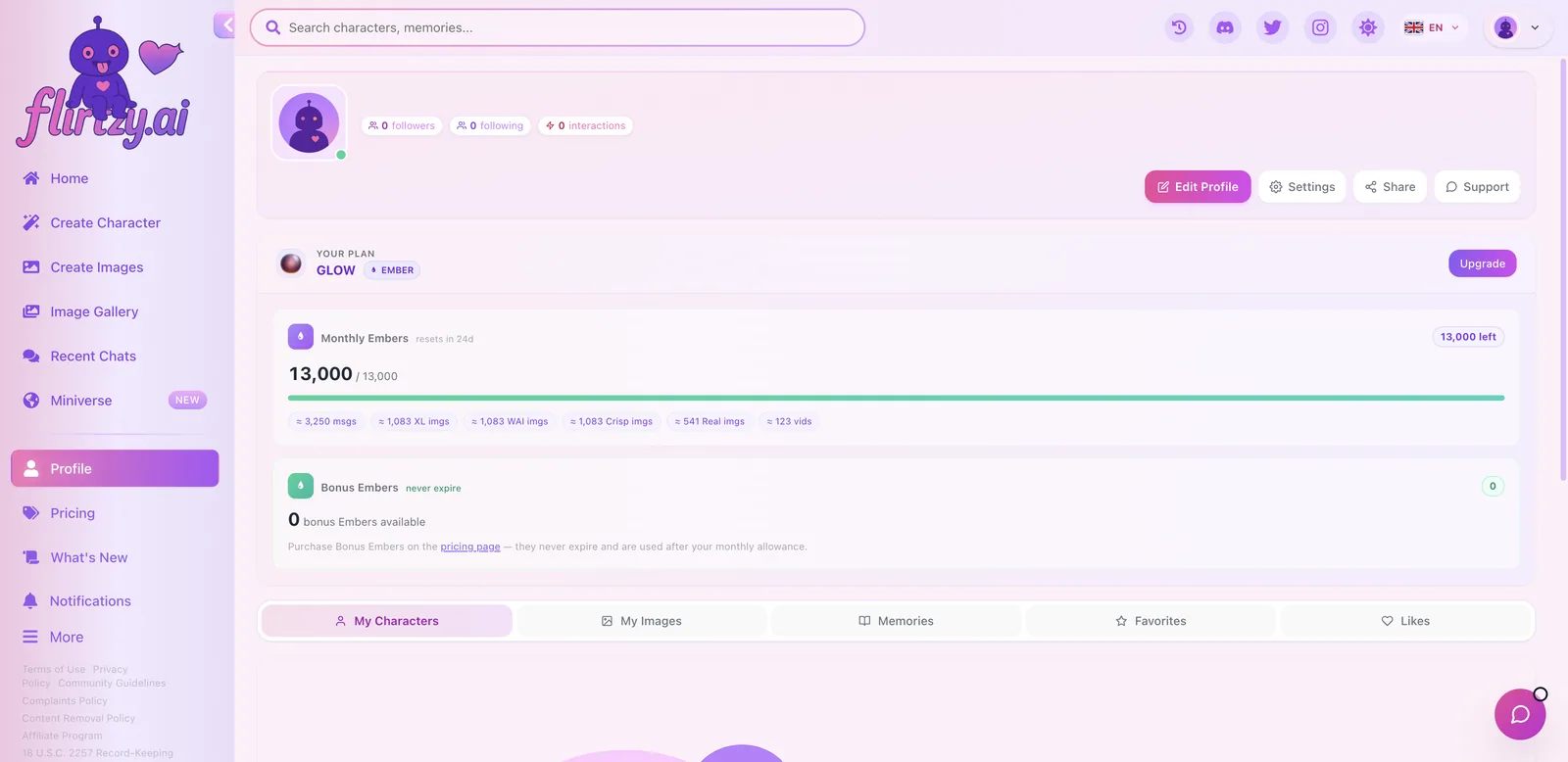Screen dimensions: 1568x762
Task: Open the history clock icon
Action: [x=1179, y=27]
